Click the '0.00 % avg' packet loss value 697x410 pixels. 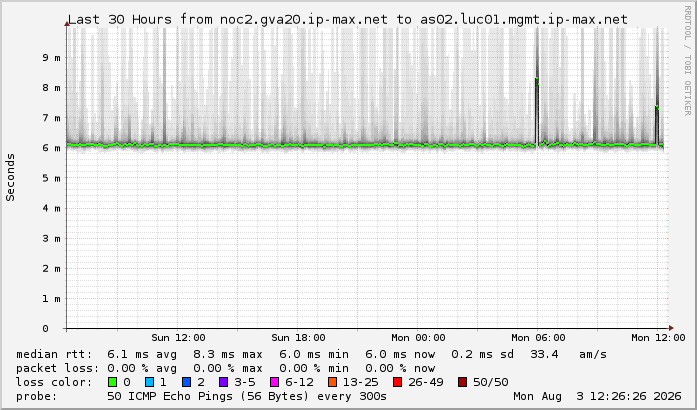pos(142,368)
